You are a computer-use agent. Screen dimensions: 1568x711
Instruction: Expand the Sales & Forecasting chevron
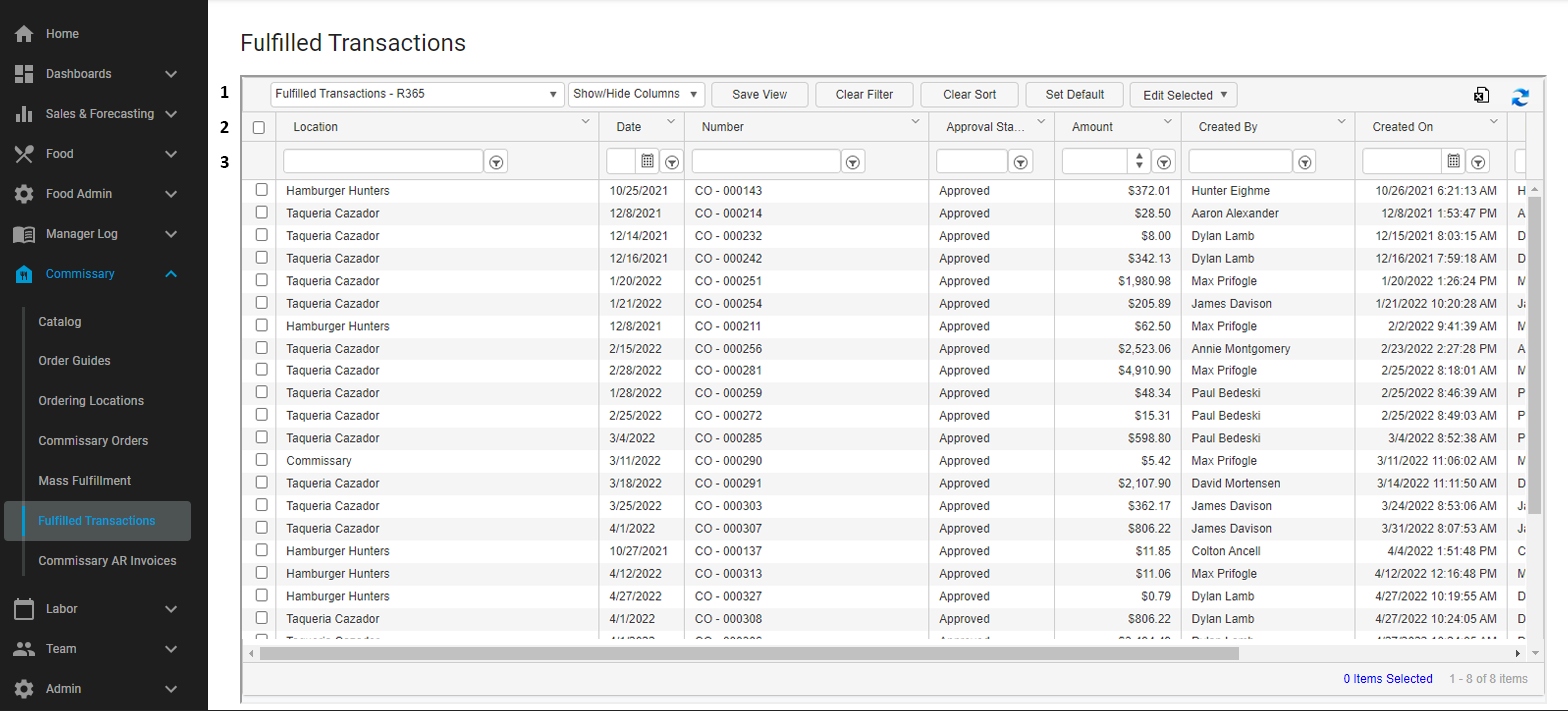[x=171, y=114]
